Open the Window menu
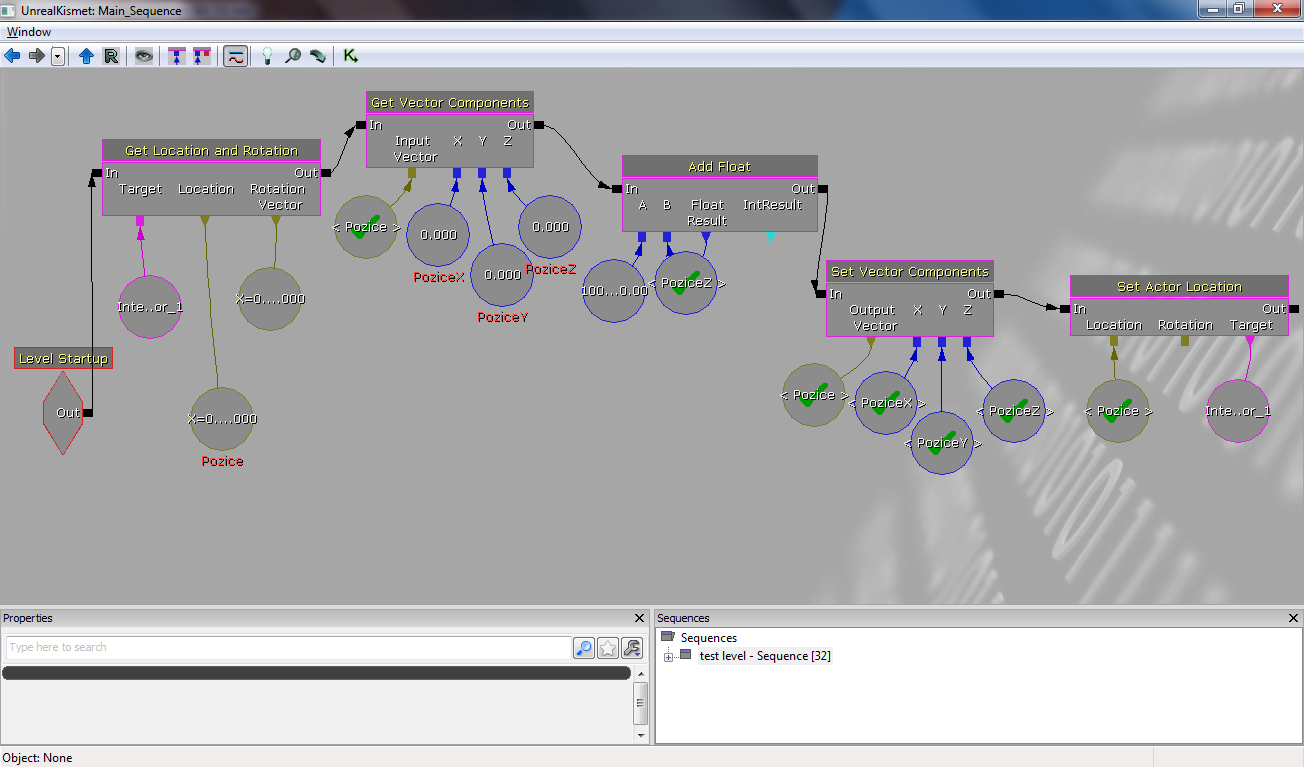Image resolution: width=1304 pixels, height=768 pixels. pyautogui.click(x=29, y=32)
